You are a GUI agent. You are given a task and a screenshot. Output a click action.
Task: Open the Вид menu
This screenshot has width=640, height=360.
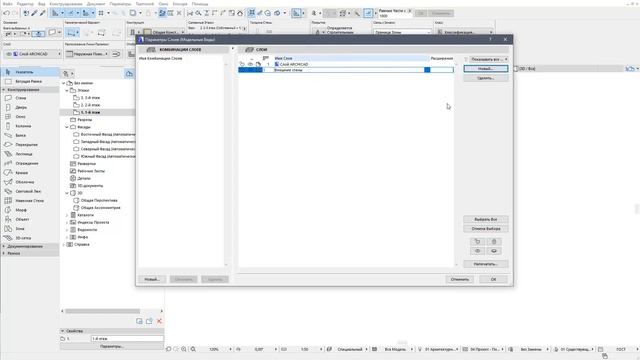tap(42, 4)
